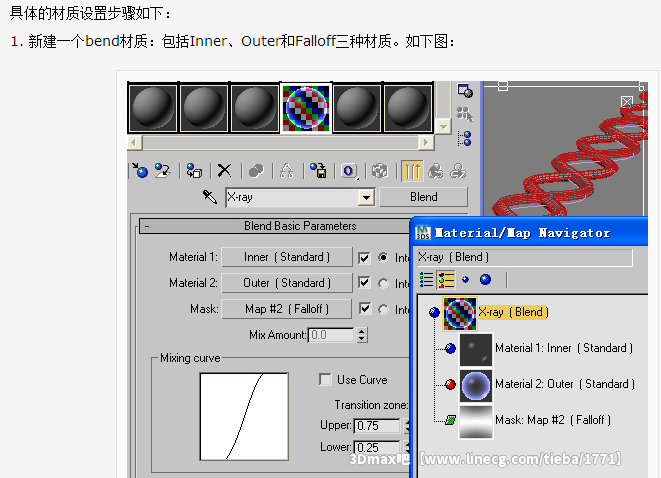Click the Reset Map X icon
The width and height of the screenshot is (661, 478).
[224, 171]
